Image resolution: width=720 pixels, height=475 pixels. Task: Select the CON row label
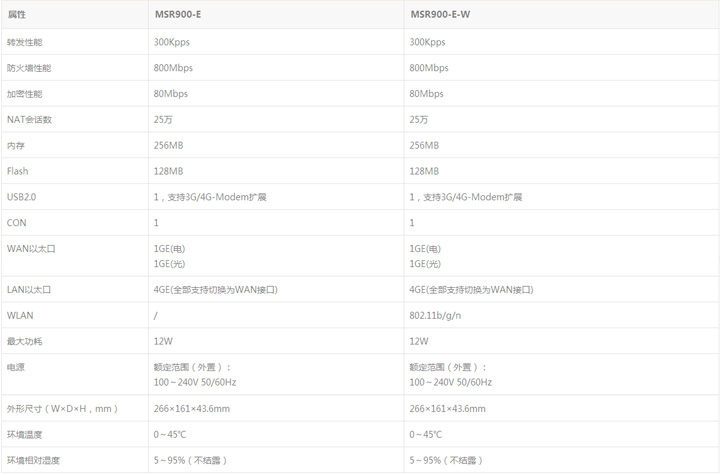(x=17, y=223)
